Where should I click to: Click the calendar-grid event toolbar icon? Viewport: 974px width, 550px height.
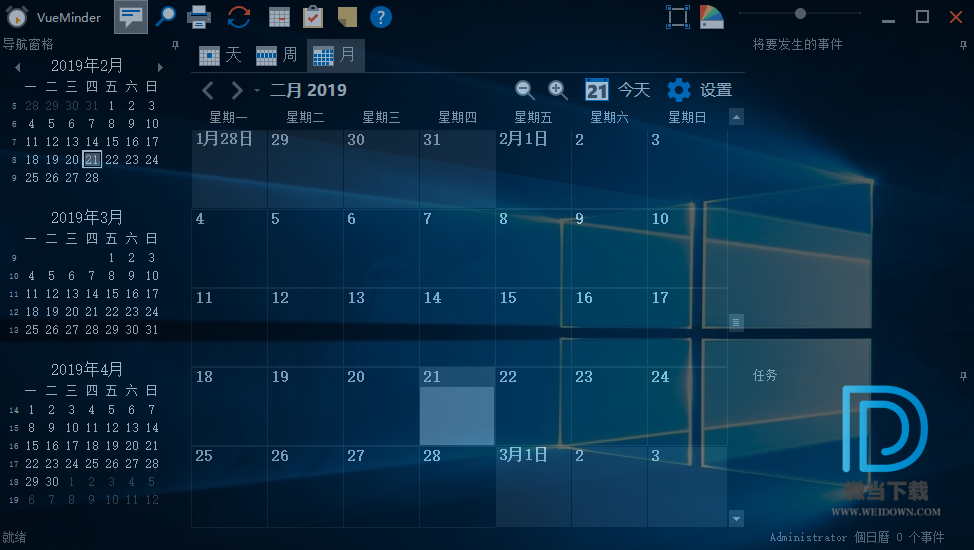(280, 17)
